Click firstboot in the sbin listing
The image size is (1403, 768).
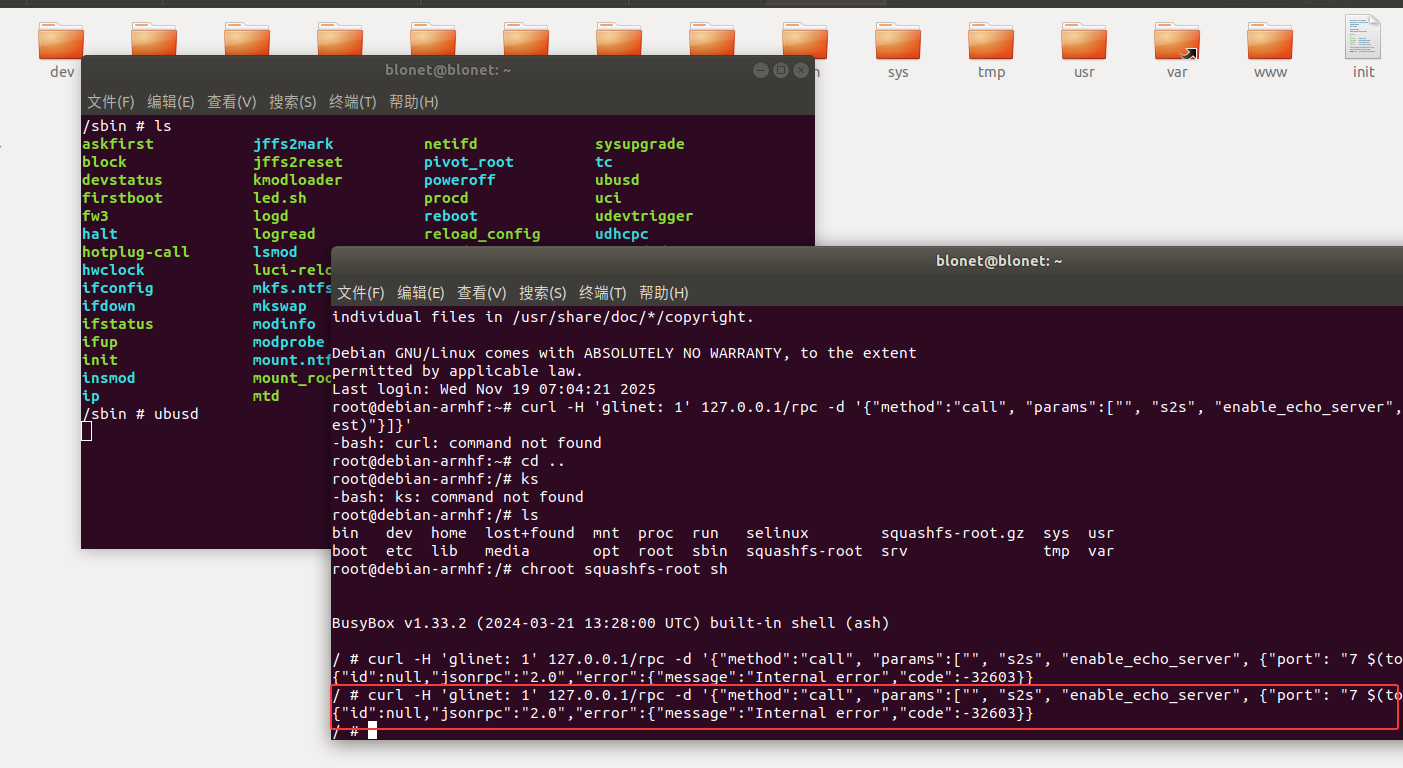coord(122,198)
